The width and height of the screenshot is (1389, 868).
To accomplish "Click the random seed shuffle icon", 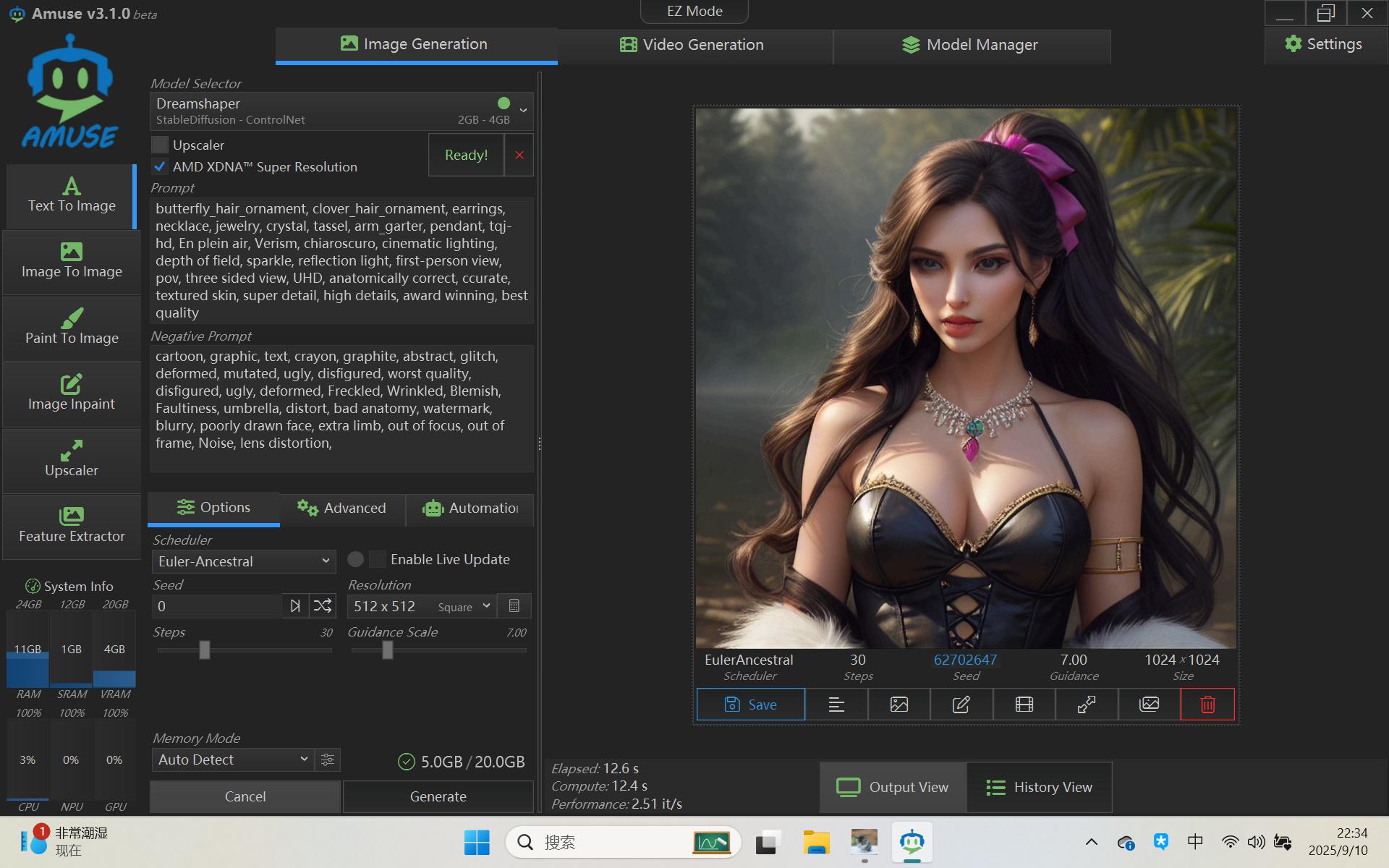I will tap(323, 606).
